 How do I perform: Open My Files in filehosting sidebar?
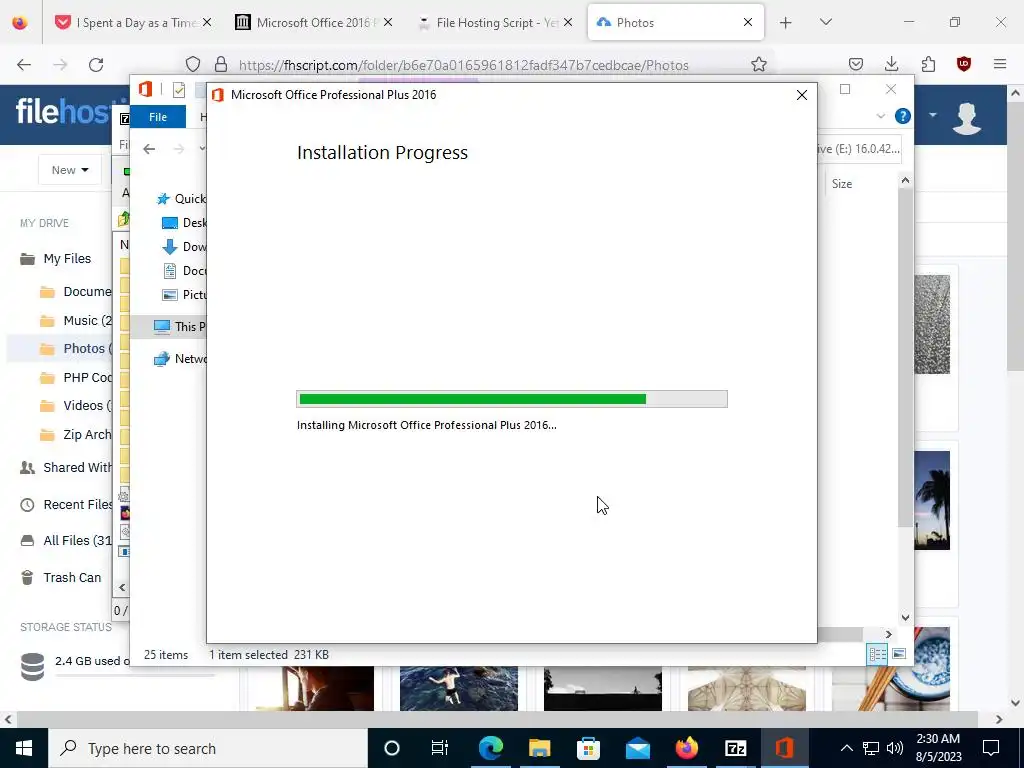(56, 259)
